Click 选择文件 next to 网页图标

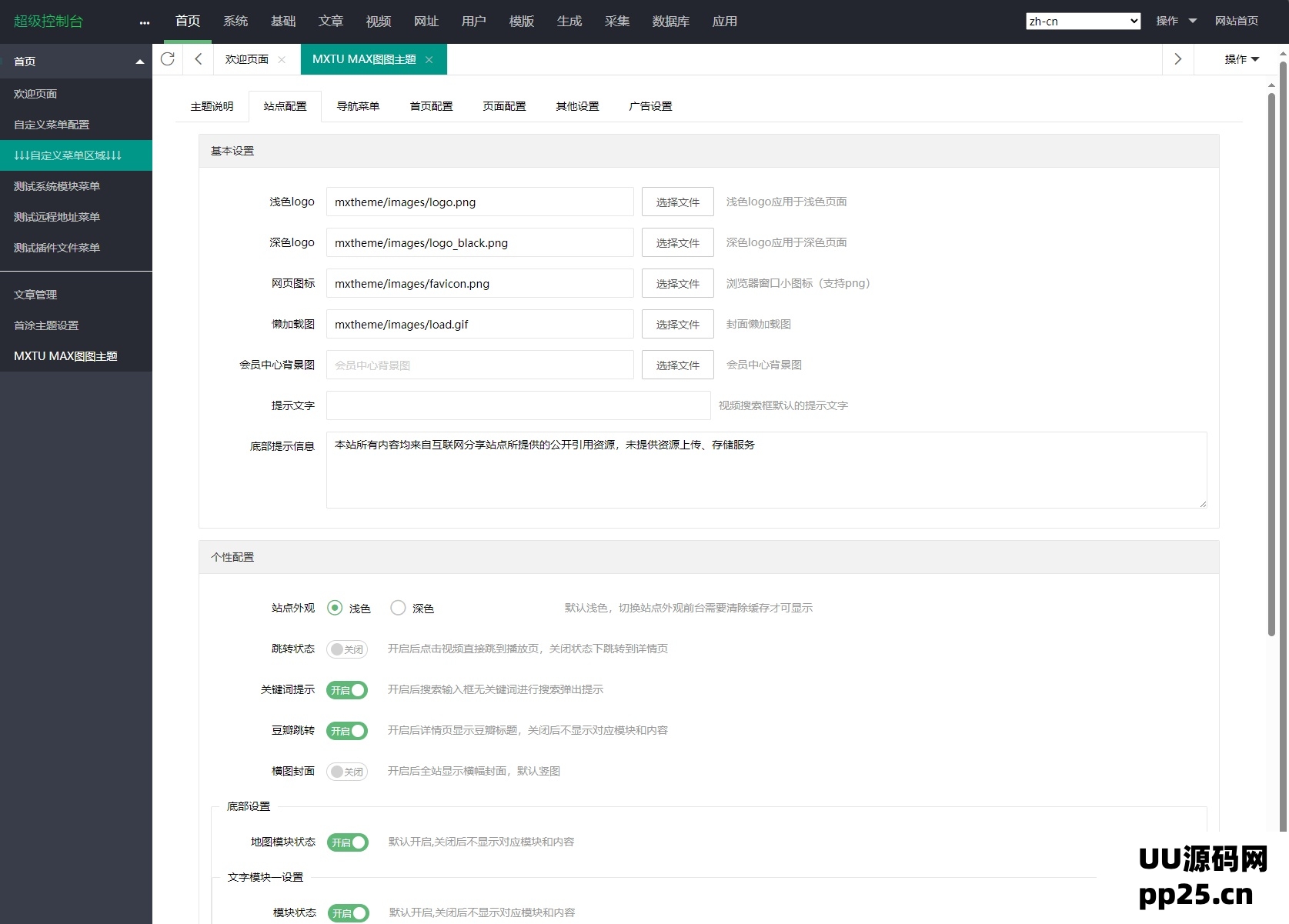676,283
